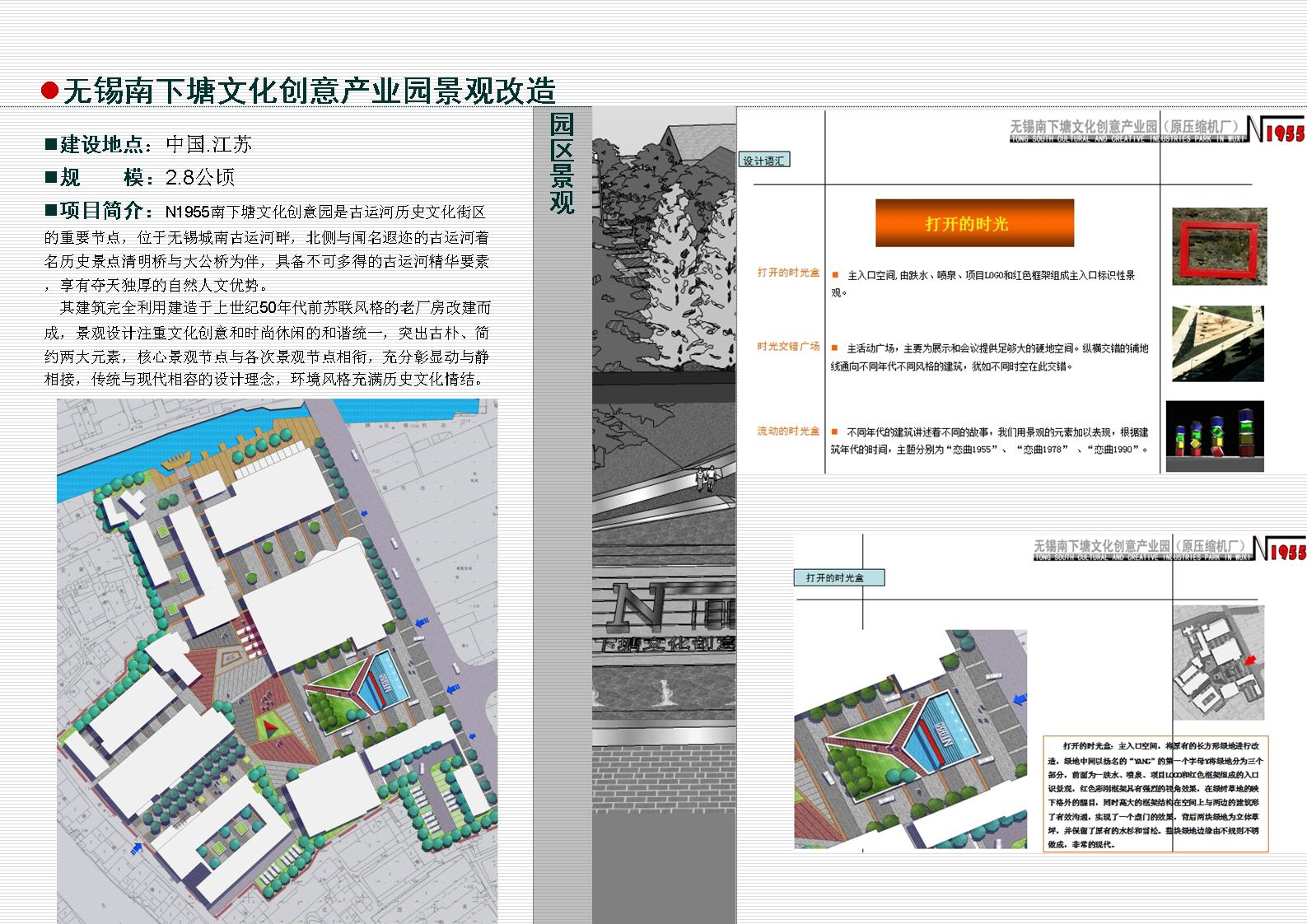Click the red triangle marker in the site plan
This screenshot has height=924, width=1307.
click(271, 726)
